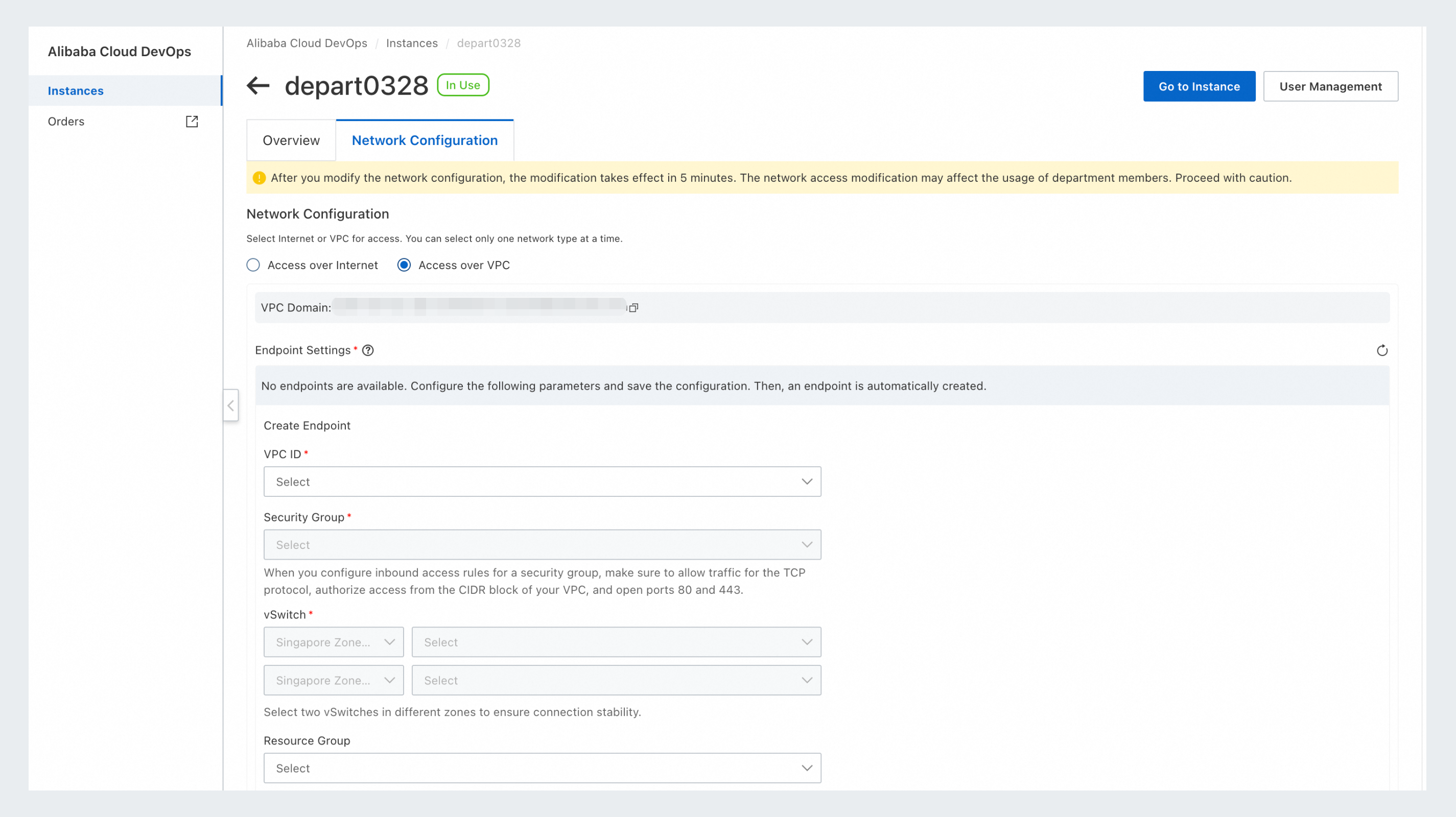The width and height of the screenshot is (1456, 817).
Task: Open the Security Group dropdown
Action: point(542,545)
